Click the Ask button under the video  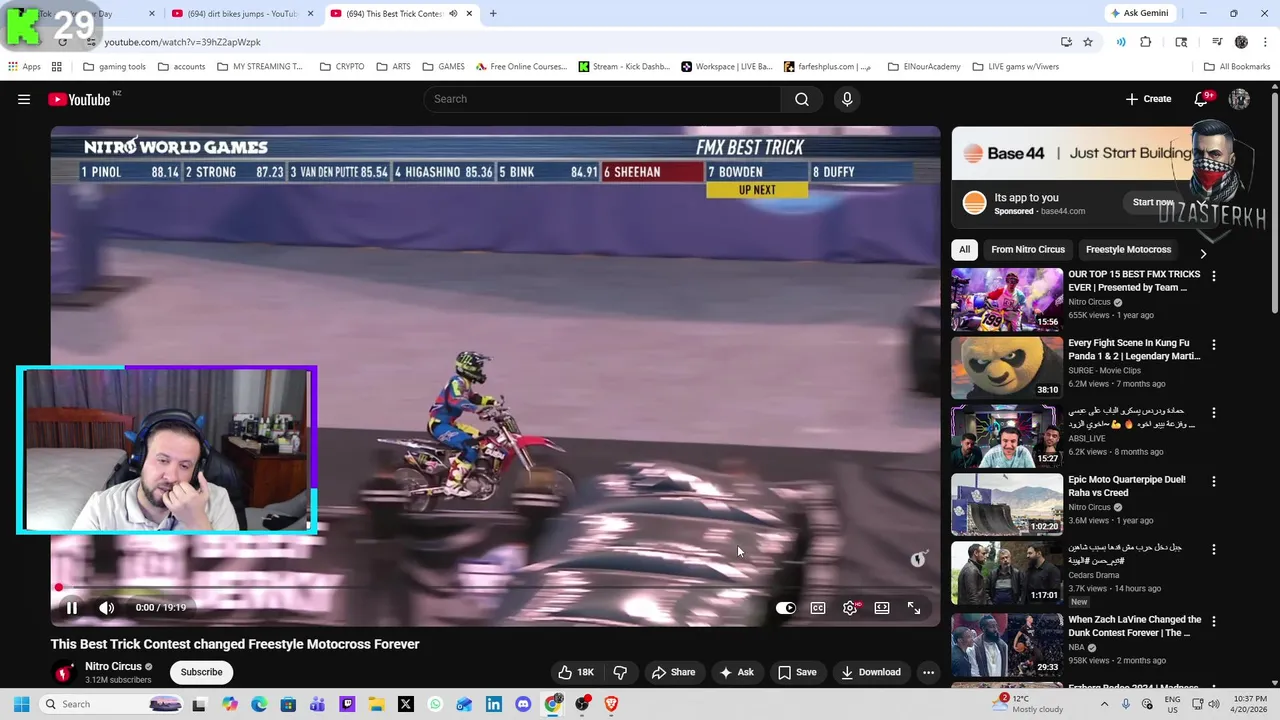(x=737, y=672)
